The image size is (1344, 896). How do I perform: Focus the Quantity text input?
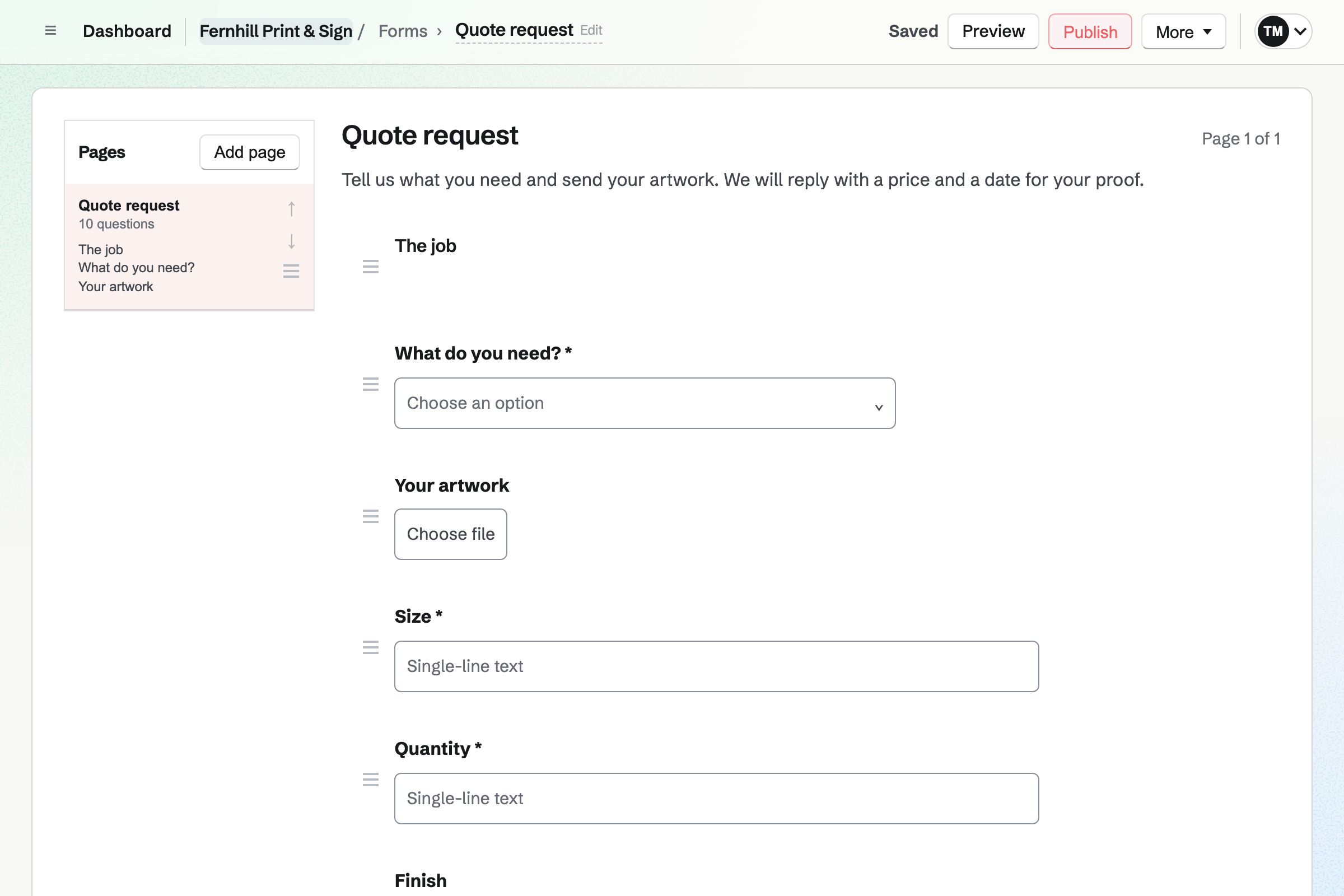pyautogui.click(x=717, y=799)
